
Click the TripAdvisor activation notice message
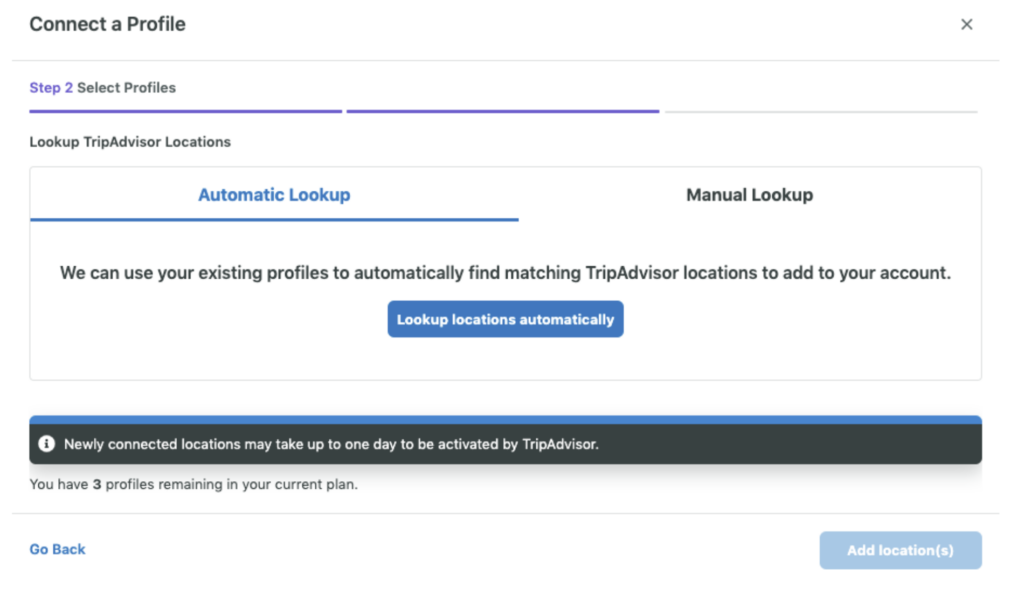click(331, 444)
